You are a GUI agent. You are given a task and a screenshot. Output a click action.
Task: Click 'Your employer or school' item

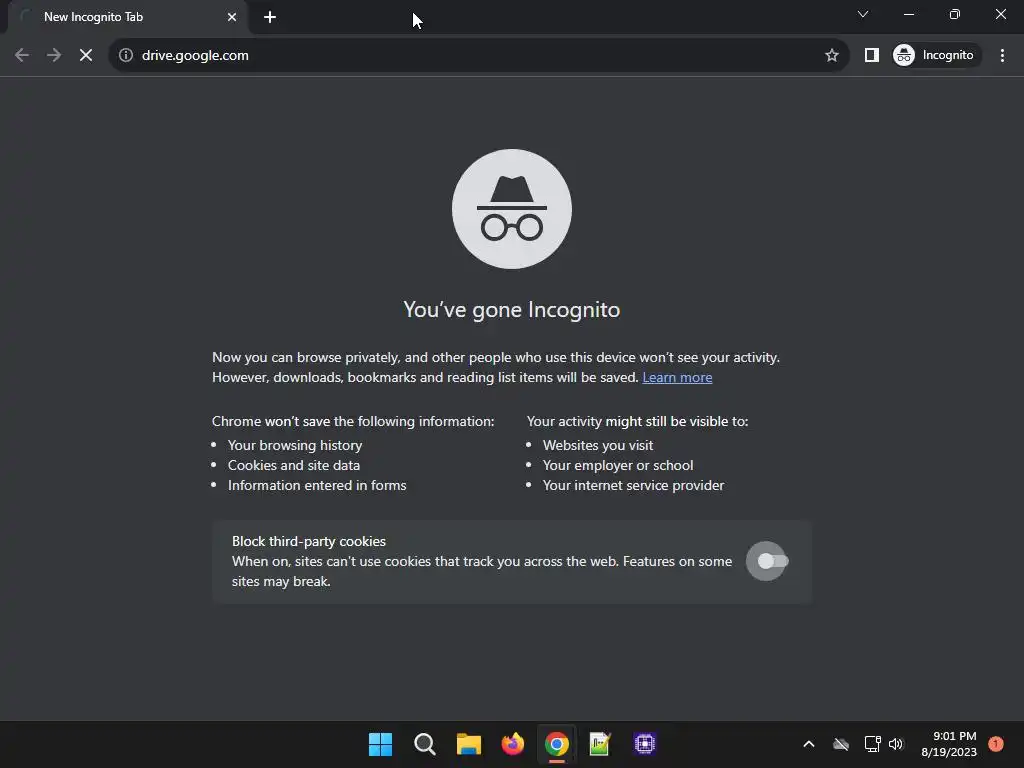(x=618, y=466)
